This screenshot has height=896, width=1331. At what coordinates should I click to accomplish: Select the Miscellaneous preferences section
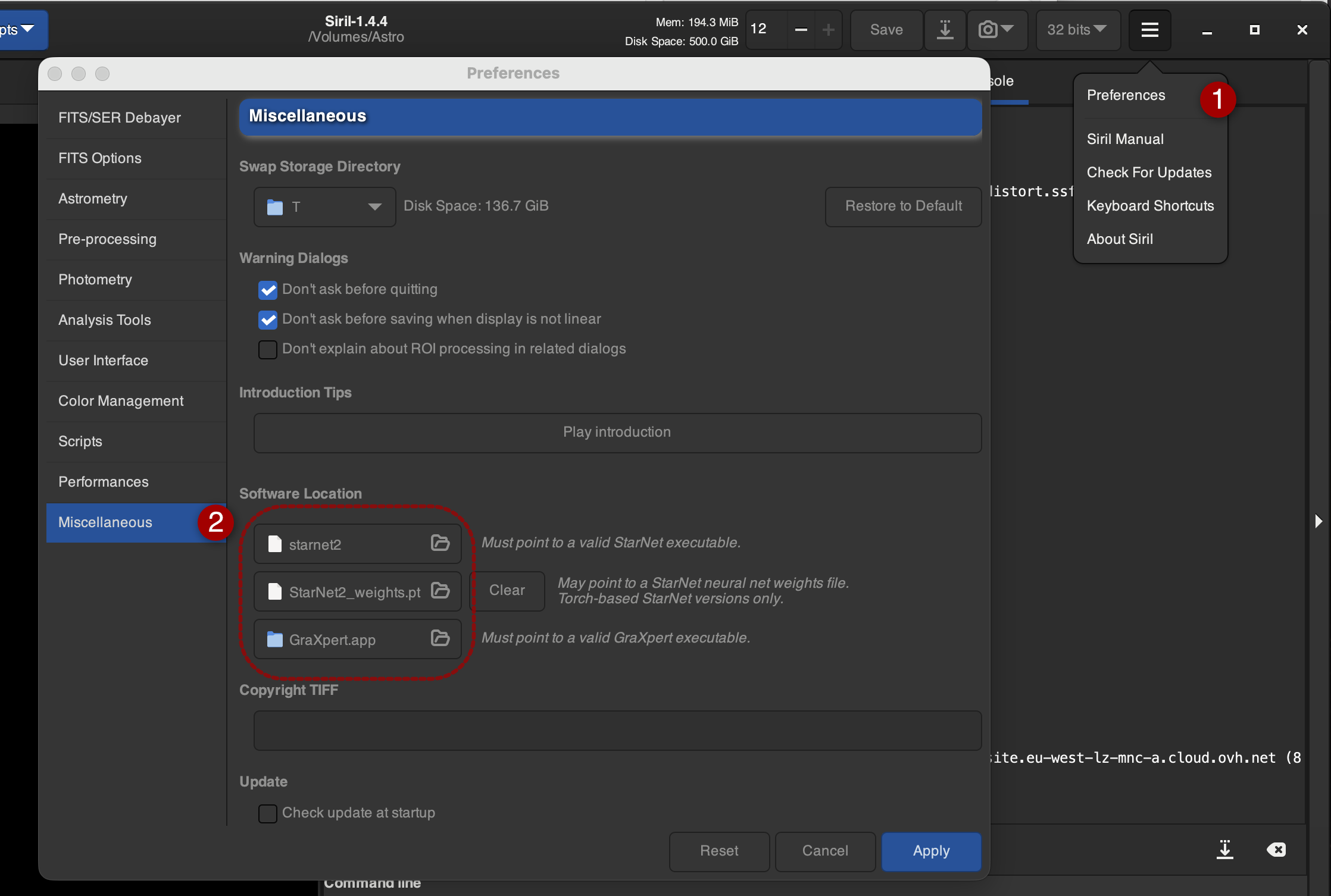(136, 522)
